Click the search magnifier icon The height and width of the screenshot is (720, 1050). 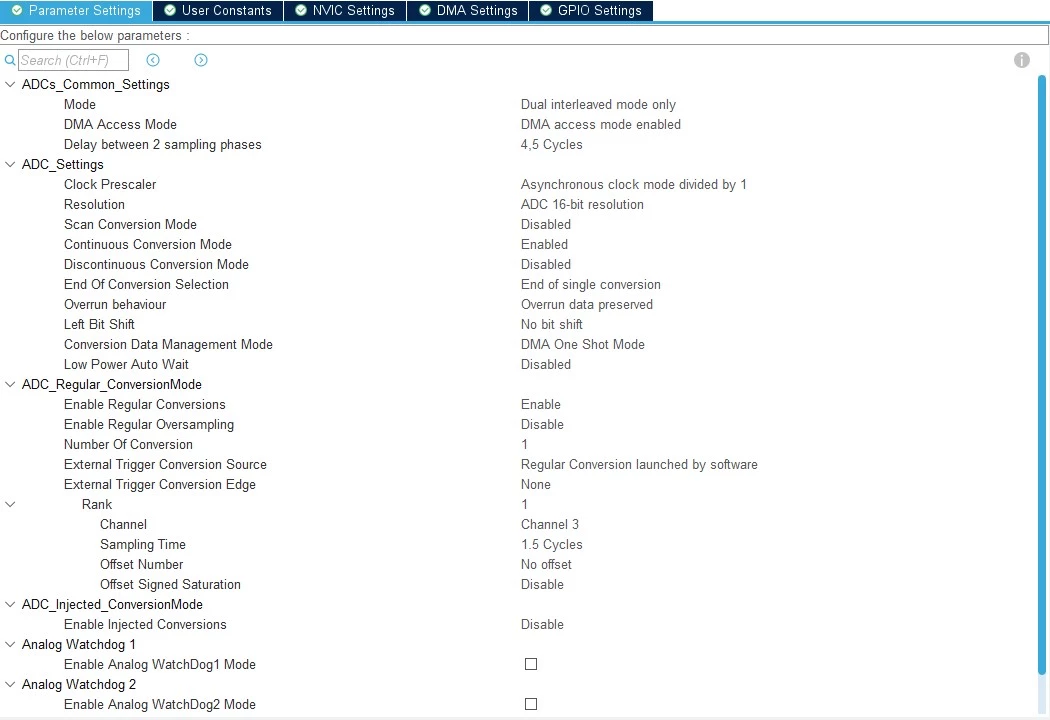point(9,60)
